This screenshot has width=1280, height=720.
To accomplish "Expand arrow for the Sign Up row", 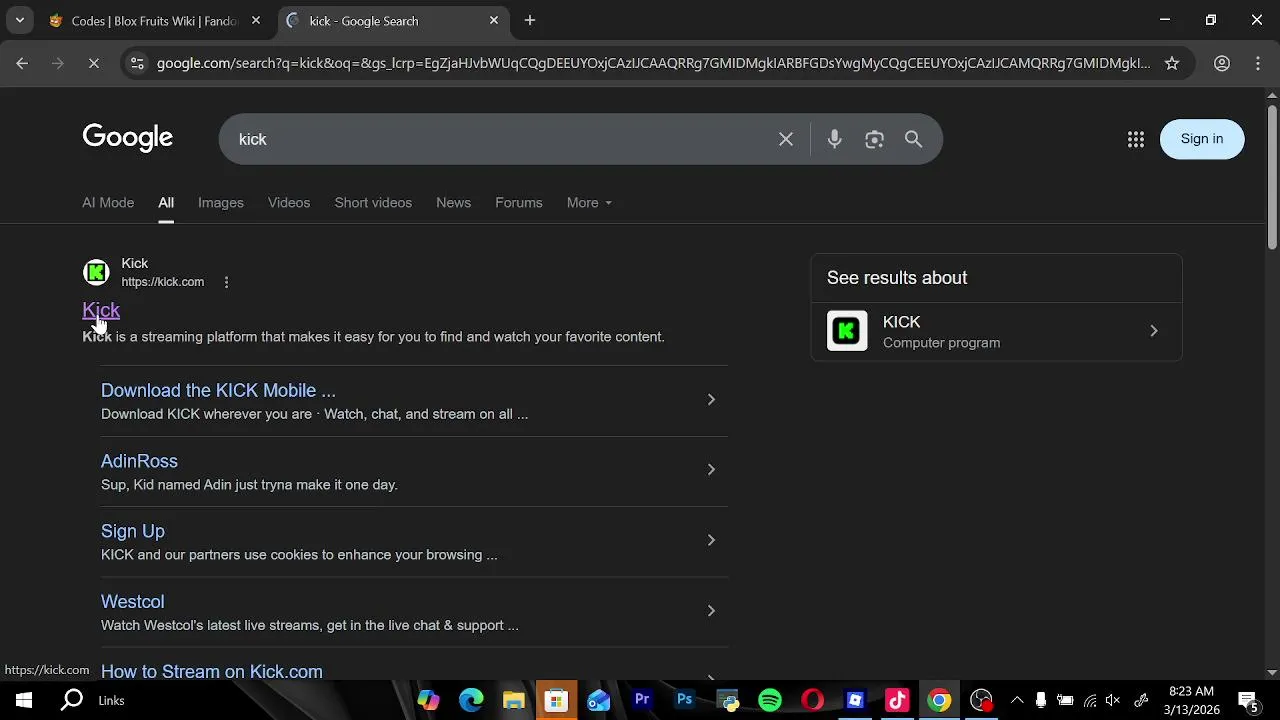I will [711, 540].
